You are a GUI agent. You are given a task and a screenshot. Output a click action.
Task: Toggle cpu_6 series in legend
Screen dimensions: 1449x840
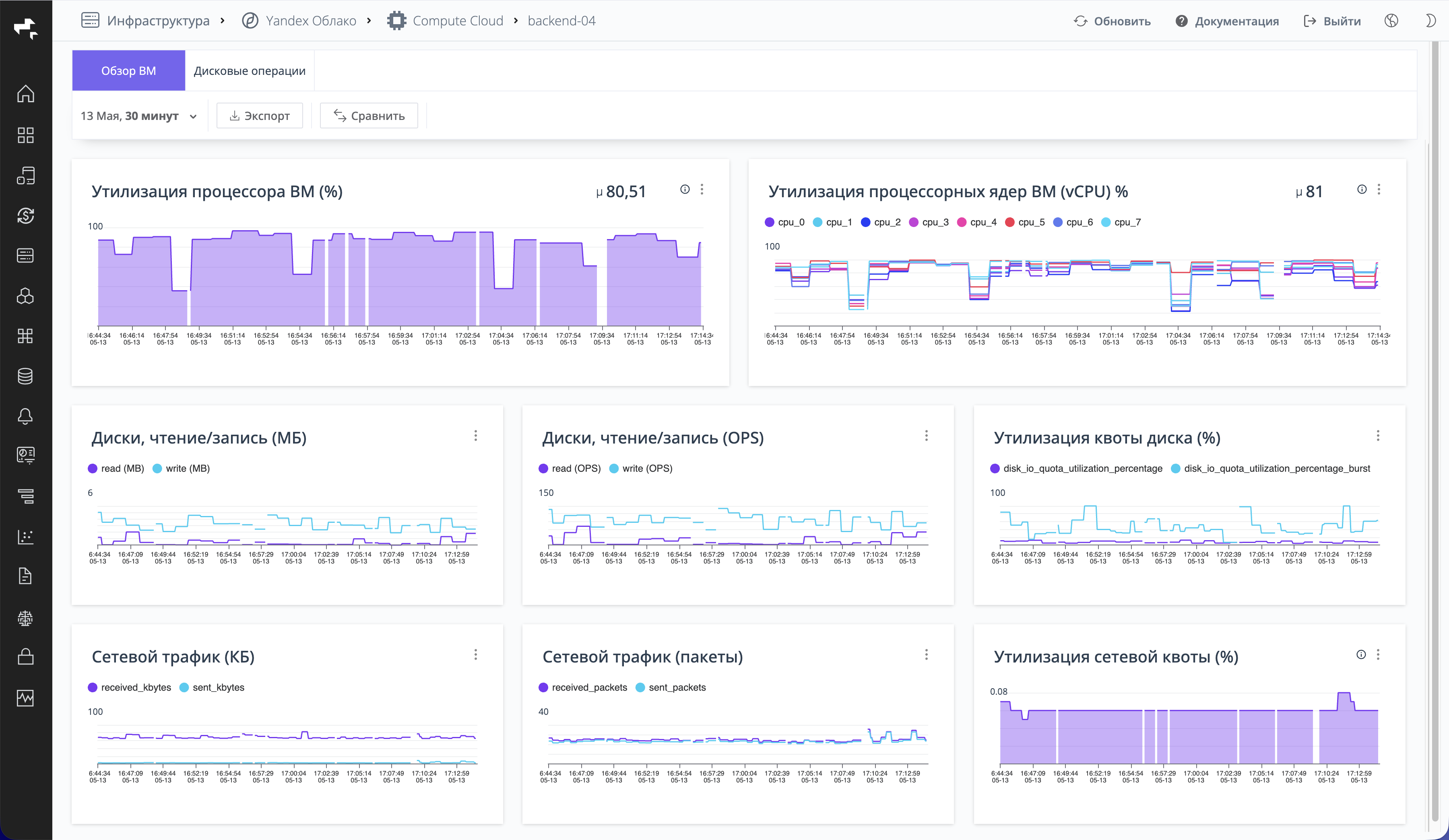pos(1073,223)
